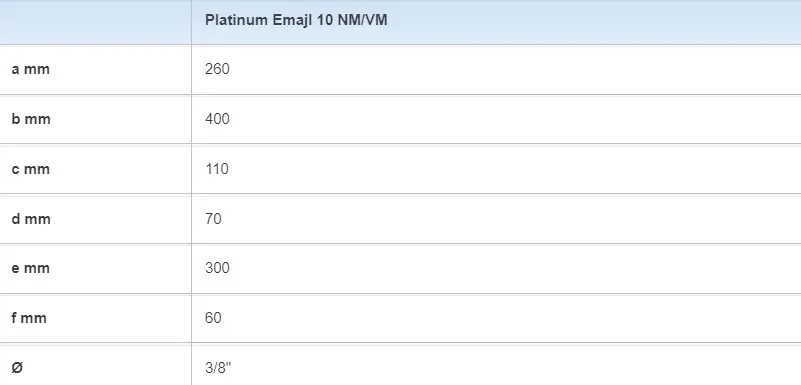This screenshot has height=385, width=801.
Task: Select the 'e mm' row label
Action: (x=31, y=268)
